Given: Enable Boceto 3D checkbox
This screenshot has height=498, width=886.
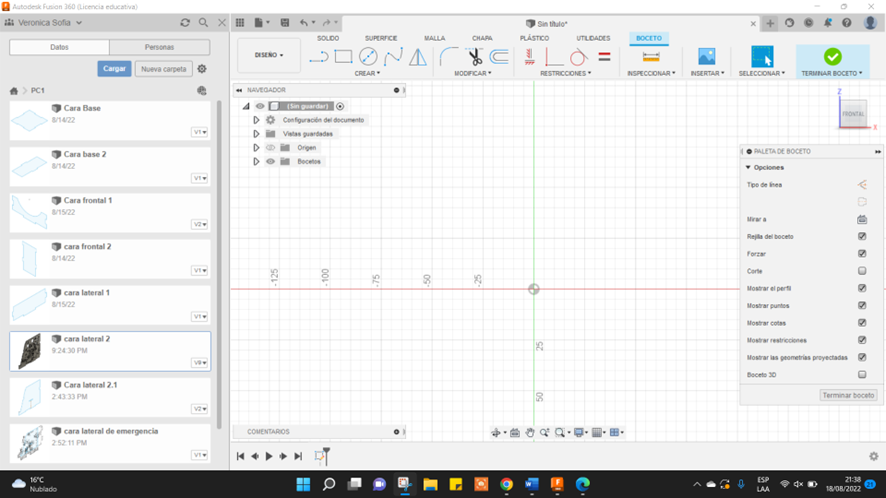Looking at the screenshot, I should [862, 374].
